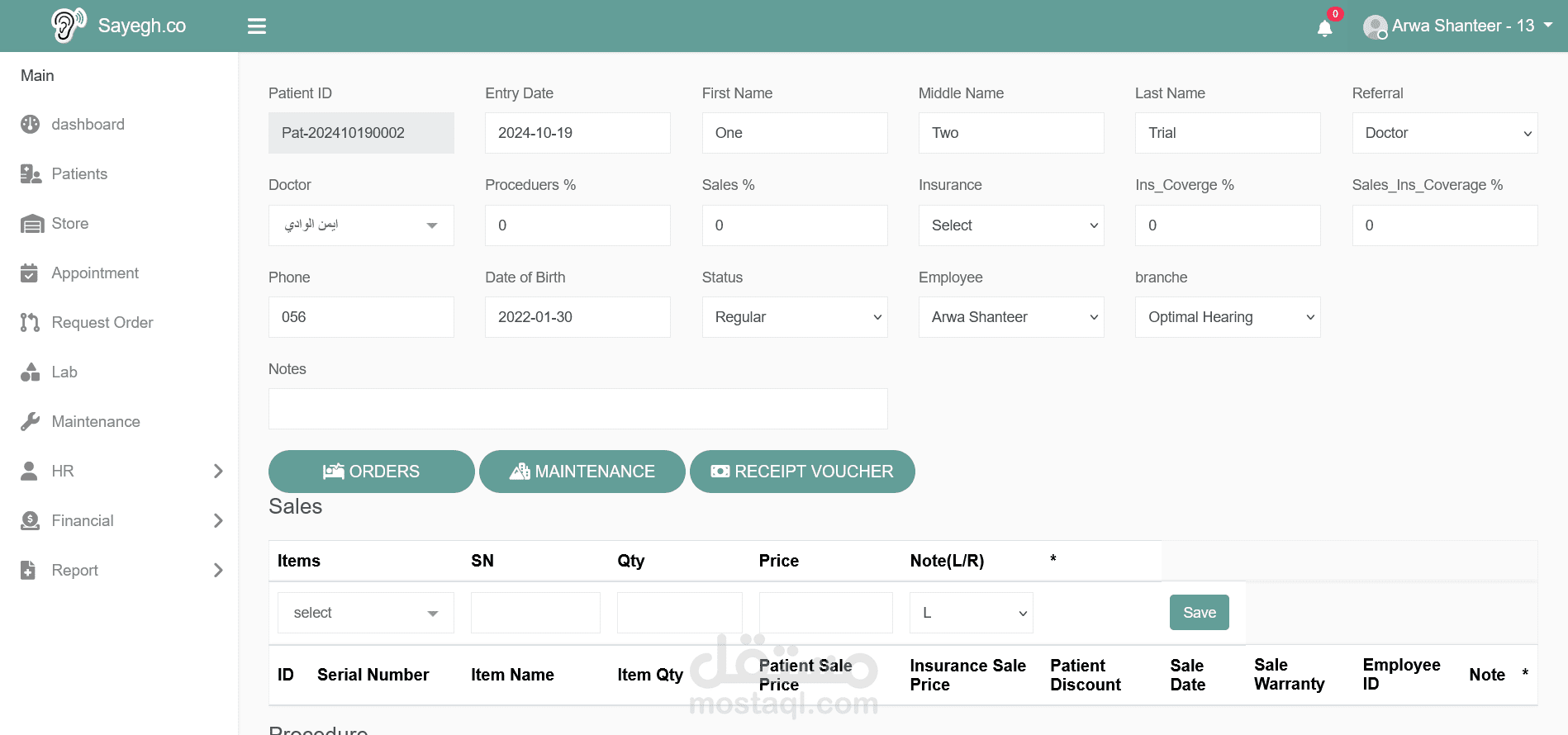Screen dimensions: 1568x735
Task: Open Request Order from sidebar
Action: [102, 323]
